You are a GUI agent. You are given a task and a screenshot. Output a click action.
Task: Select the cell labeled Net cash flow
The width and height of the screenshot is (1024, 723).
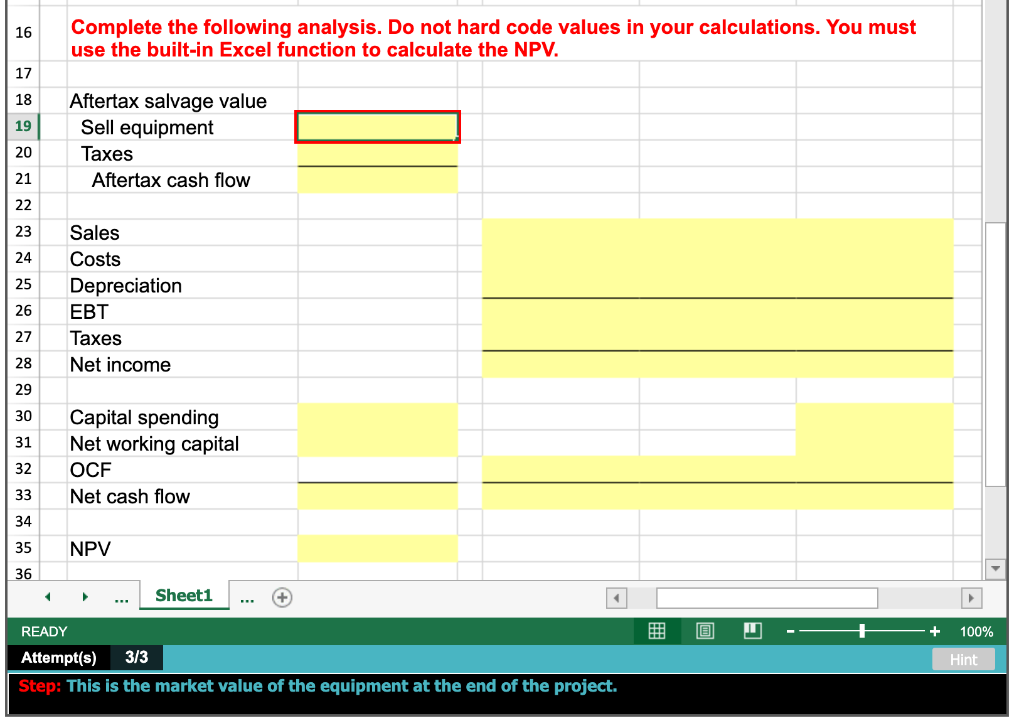(132, 495)
